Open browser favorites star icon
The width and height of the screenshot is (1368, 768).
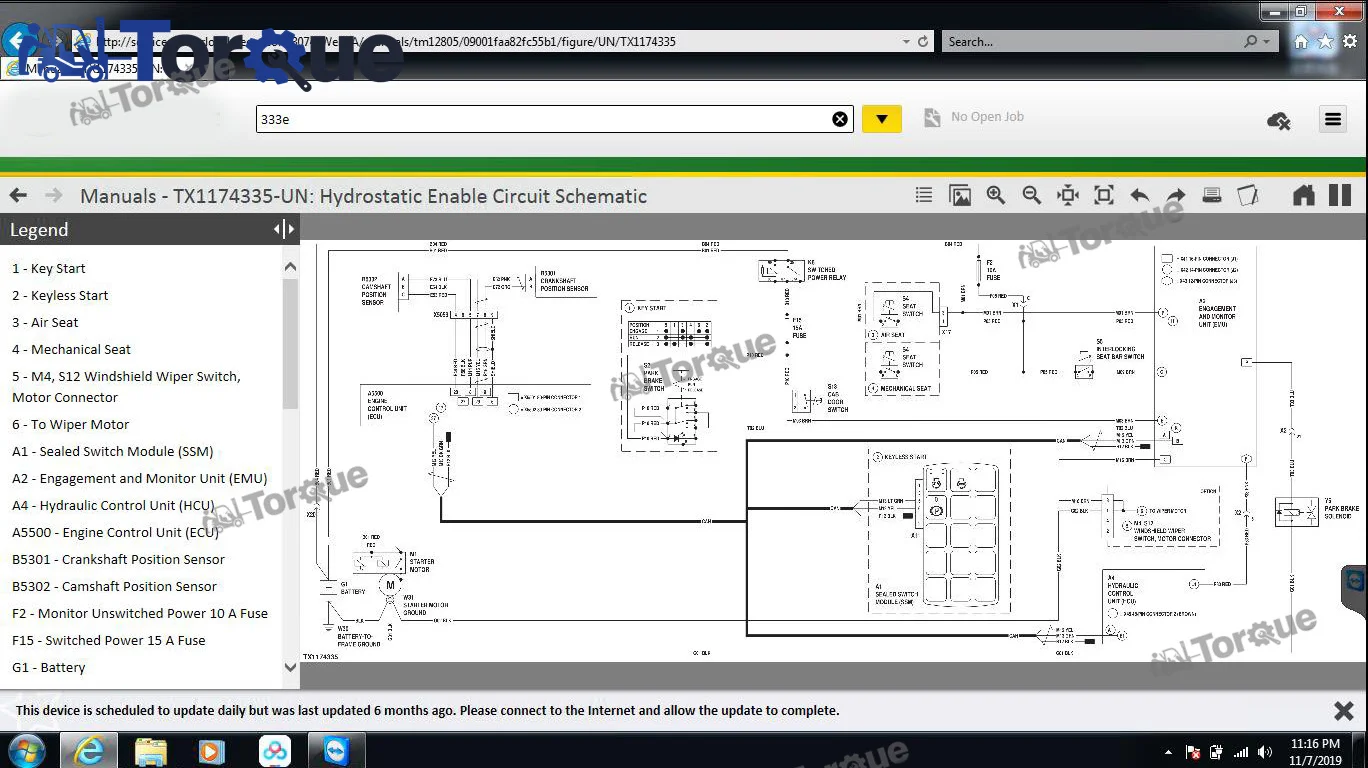pos(1325,42)
